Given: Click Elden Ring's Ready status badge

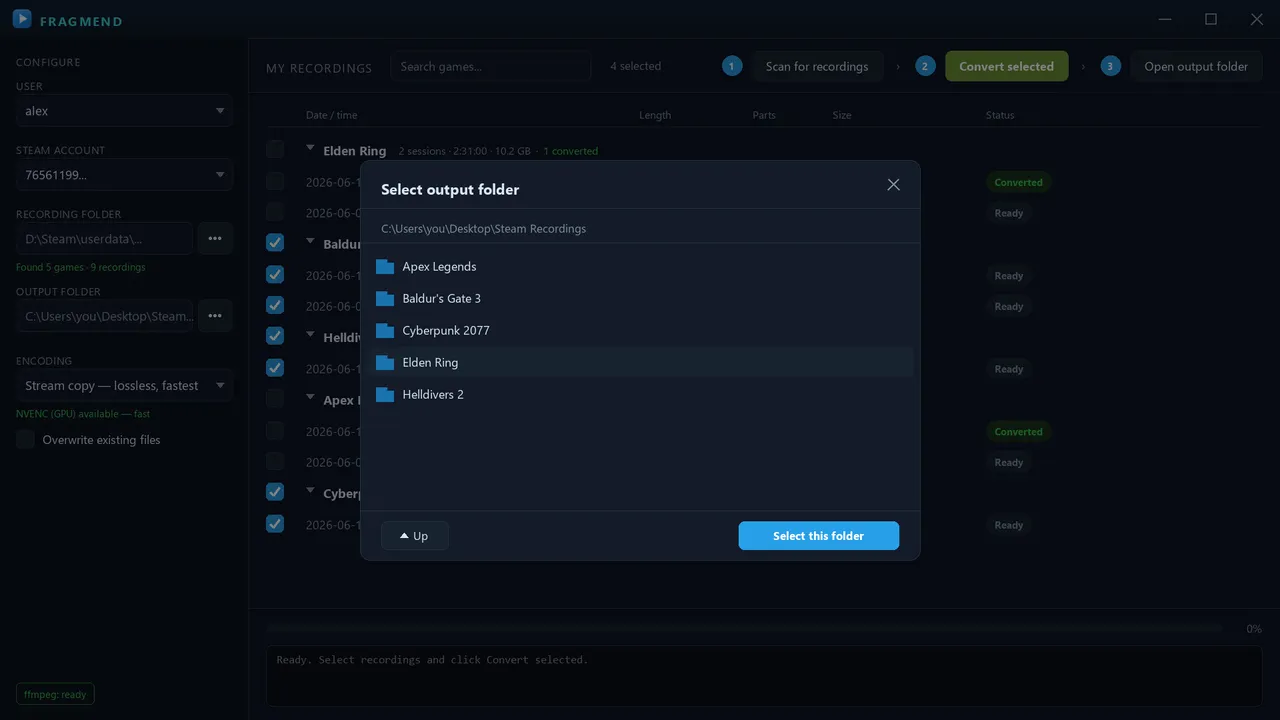Looking at the screenshot, I should click(1009, 213).
